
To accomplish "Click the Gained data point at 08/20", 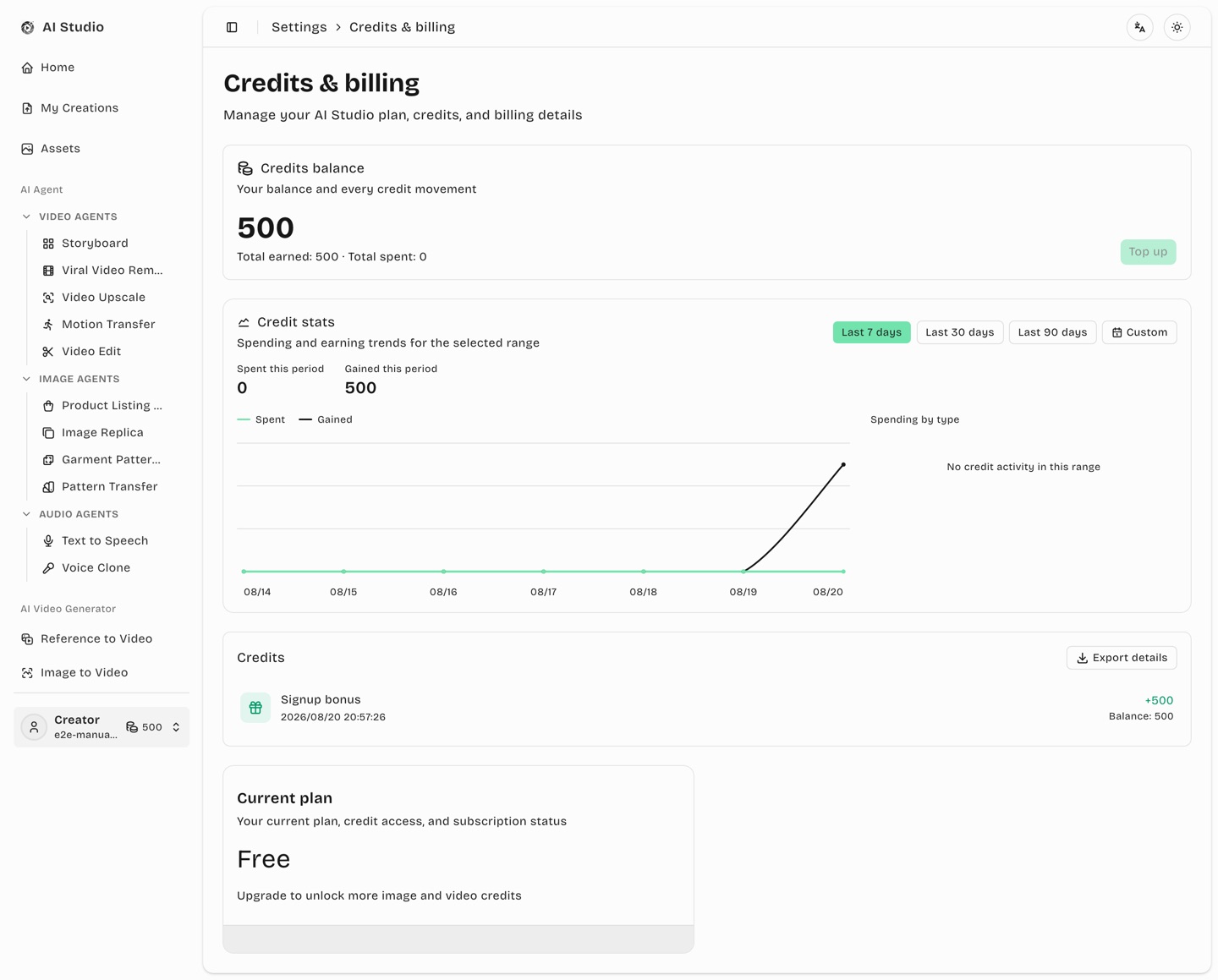I will 843,465.
